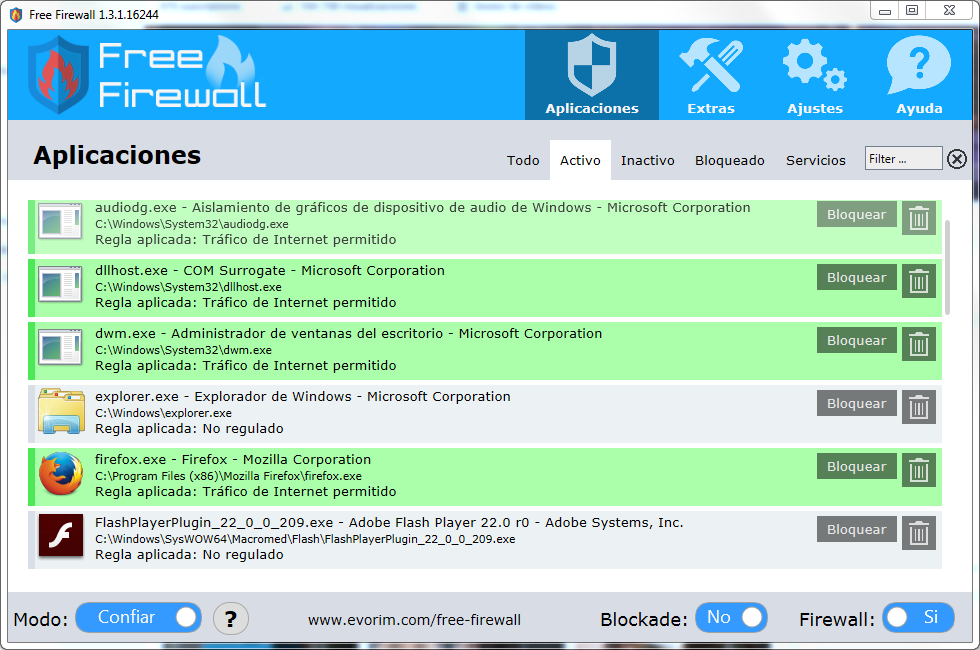Delete the firefox.exe rule with trash icon
The width and height of the screenshot is (980, 650).
919,470
